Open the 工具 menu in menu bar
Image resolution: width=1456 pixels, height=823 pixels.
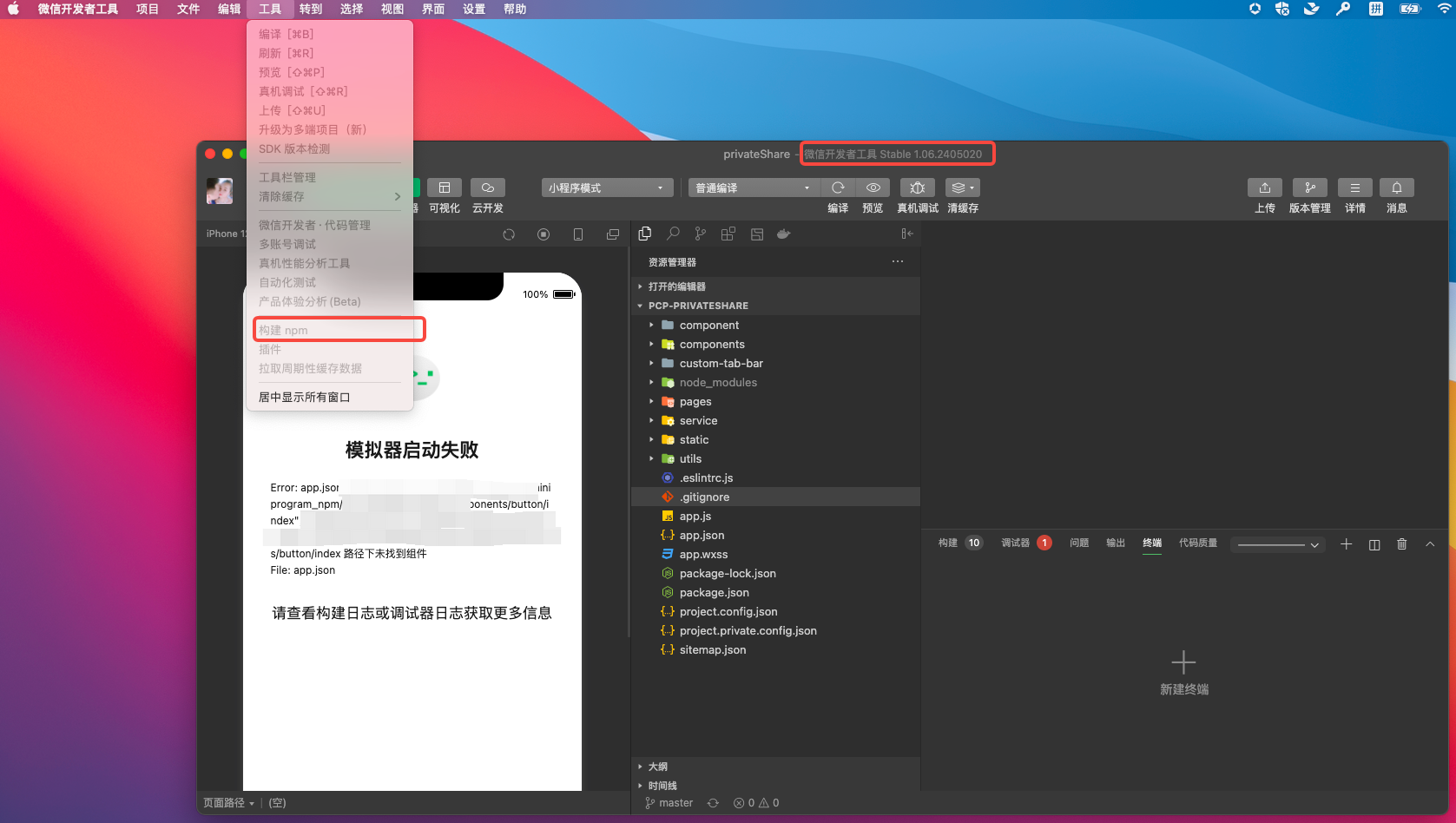click(270, 9)
